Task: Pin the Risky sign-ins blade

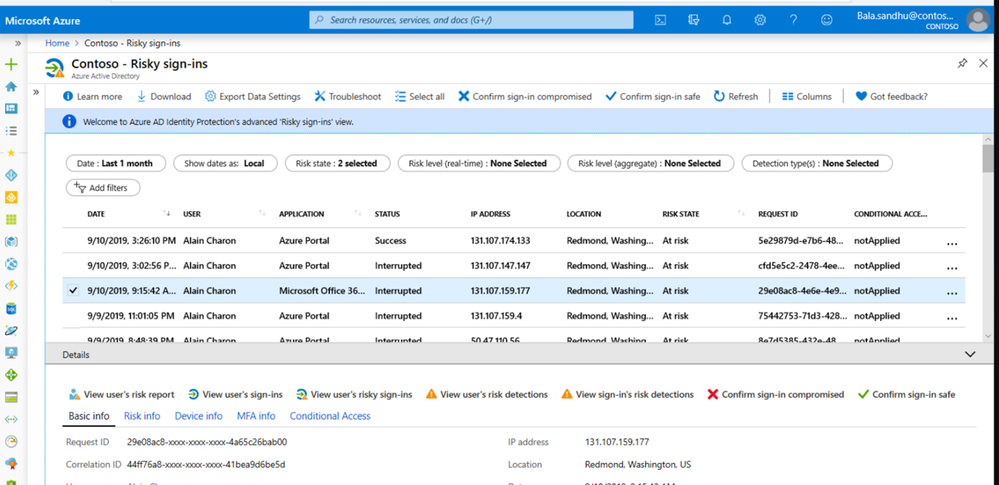Action: [963, 63]
